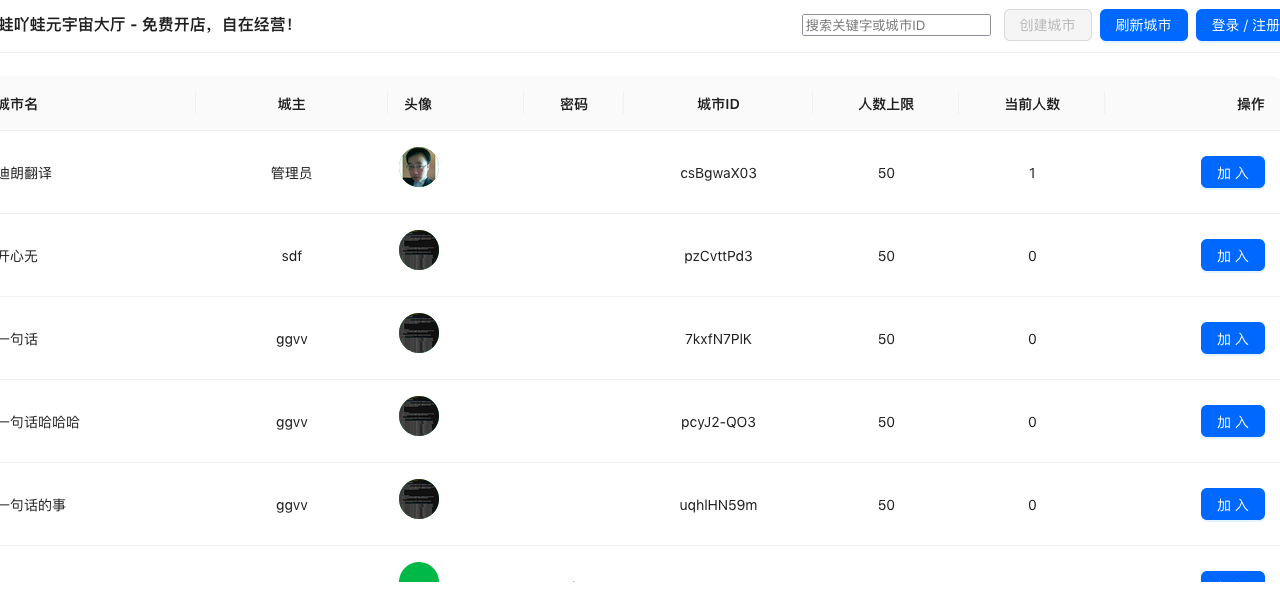Screen dimensions: 1280x598
Task: Click the 城主 column header
Action: [292, 104]
